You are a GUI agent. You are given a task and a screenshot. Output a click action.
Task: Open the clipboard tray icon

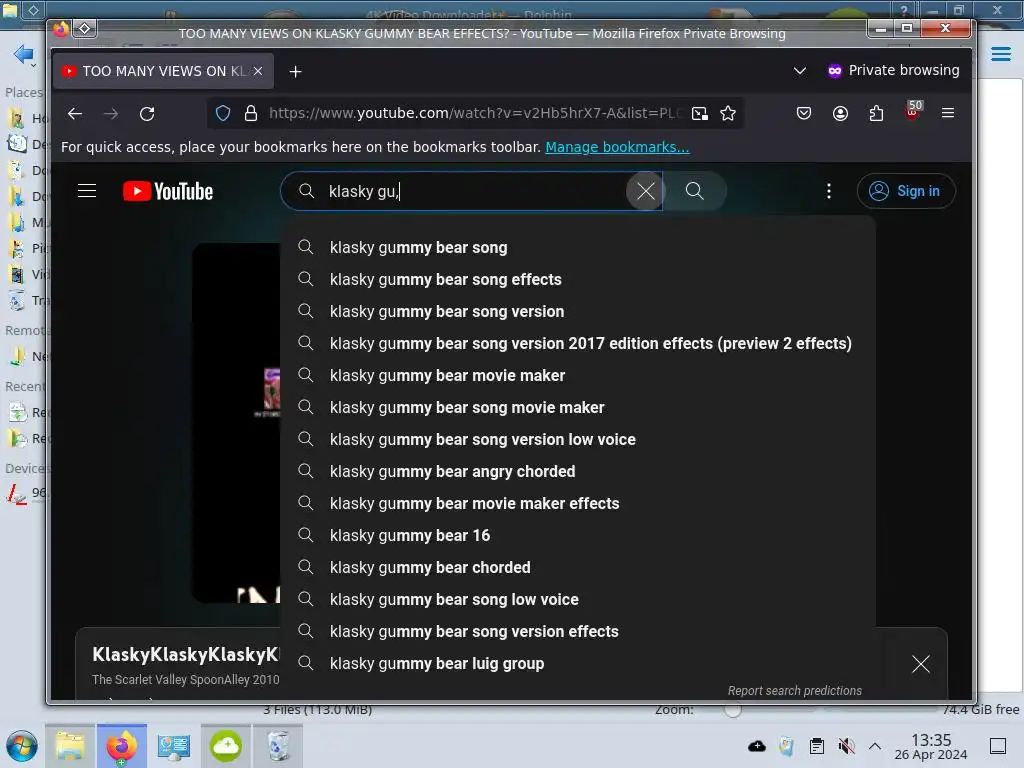[x=816, y=746]
